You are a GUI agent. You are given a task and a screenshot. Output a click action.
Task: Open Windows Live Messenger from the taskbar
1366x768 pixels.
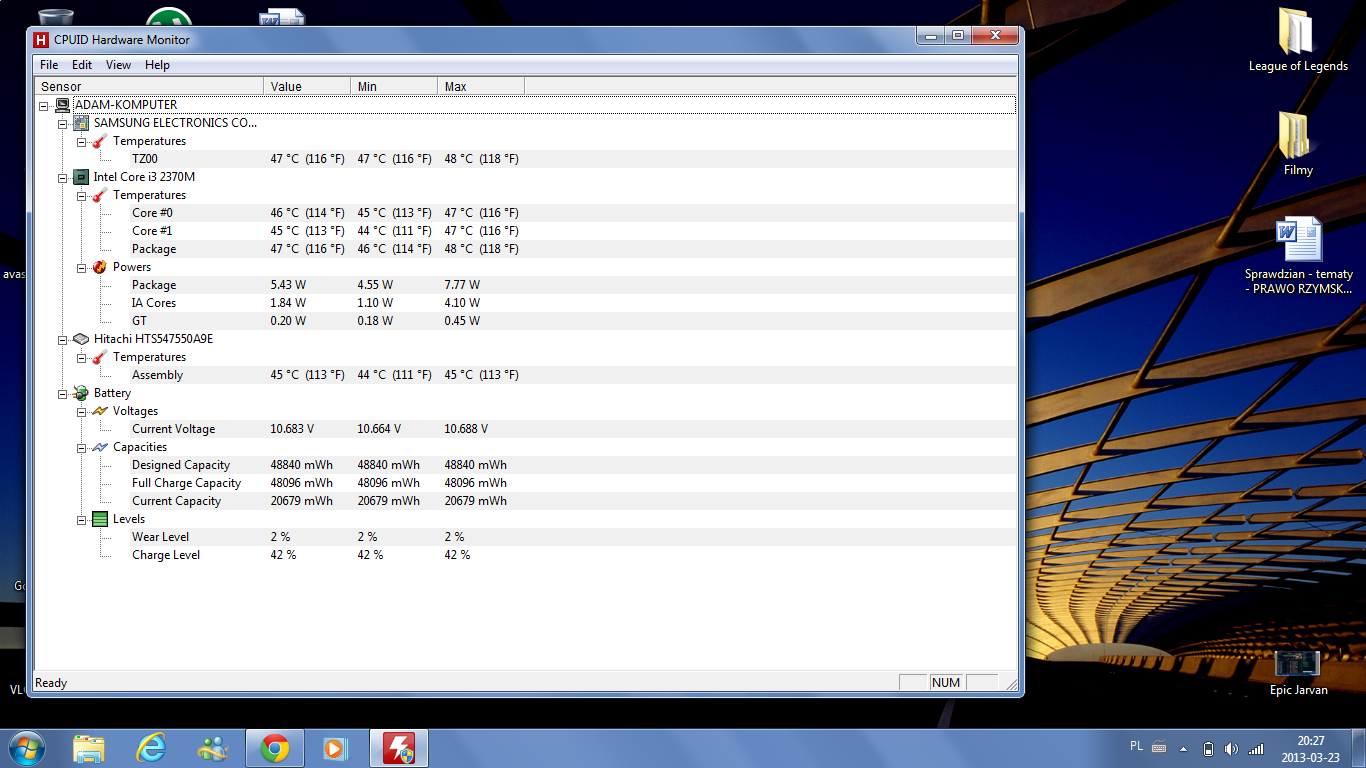213,748
